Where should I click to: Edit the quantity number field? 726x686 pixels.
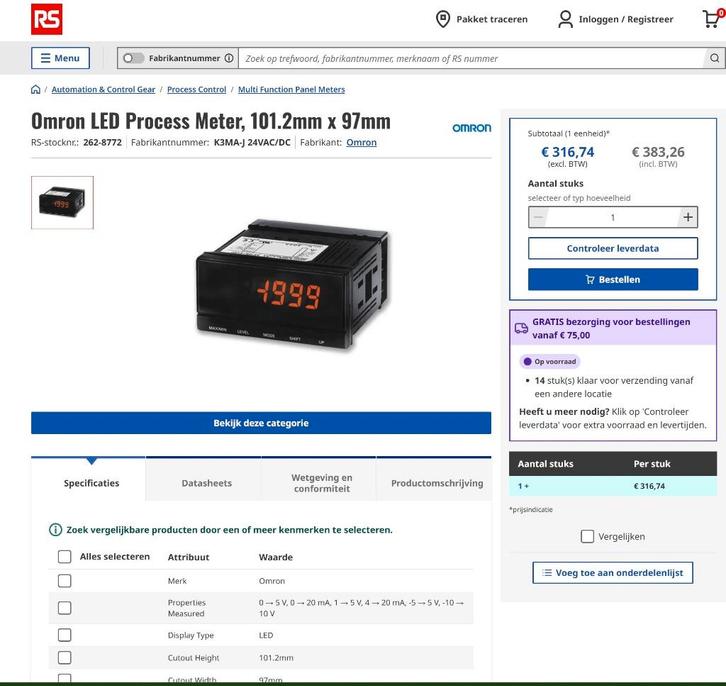(x=613, y=217)
